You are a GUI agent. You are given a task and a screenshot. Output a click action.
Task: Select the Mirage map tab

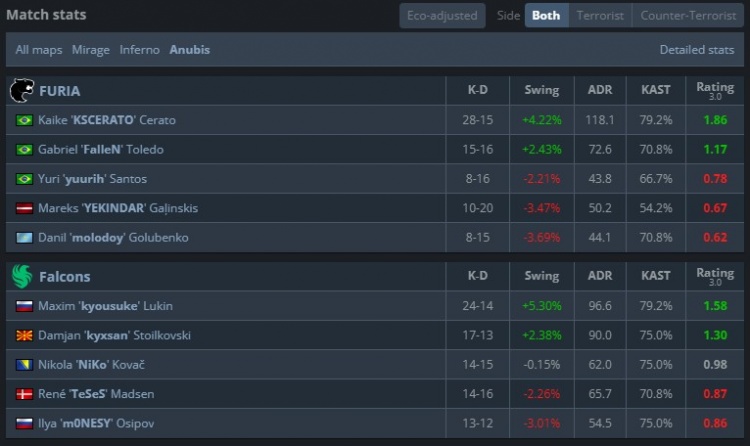90,49
